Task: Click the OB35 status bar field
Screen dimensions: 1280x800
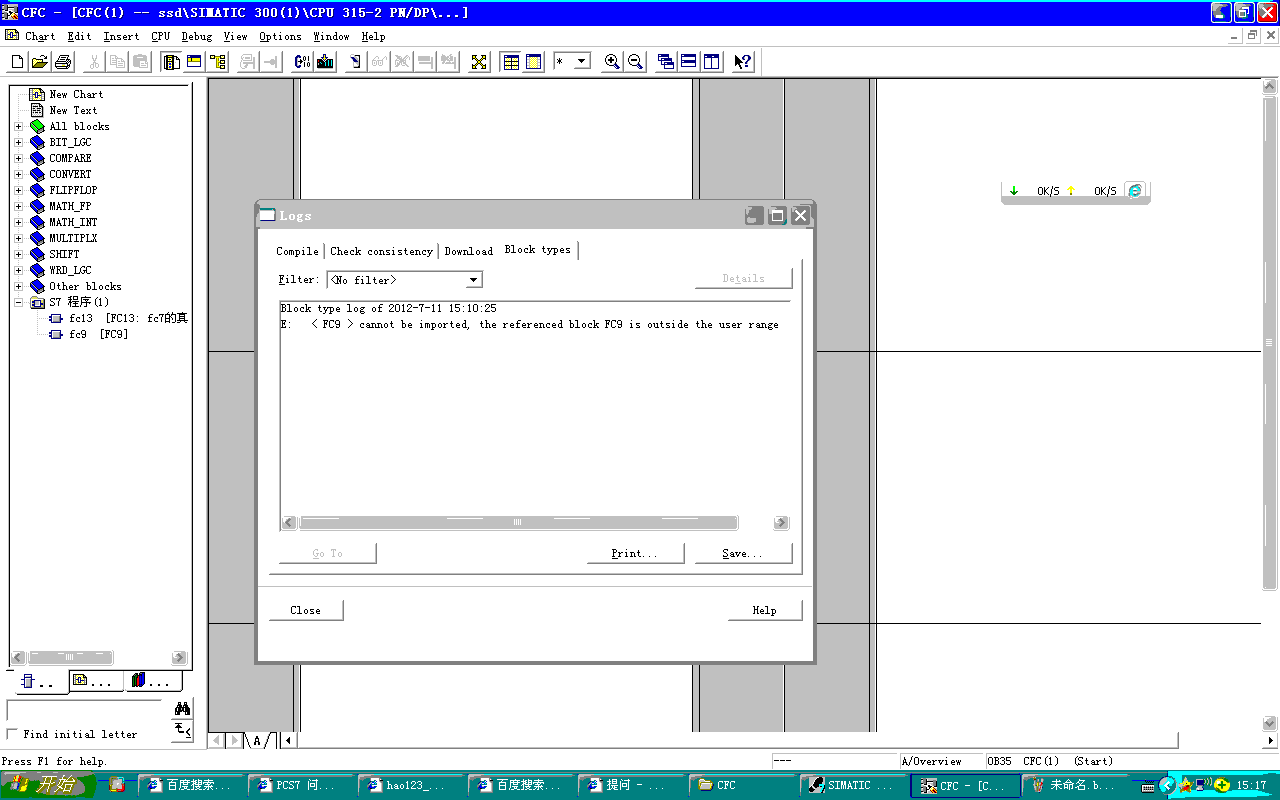Action: (999, 761)
